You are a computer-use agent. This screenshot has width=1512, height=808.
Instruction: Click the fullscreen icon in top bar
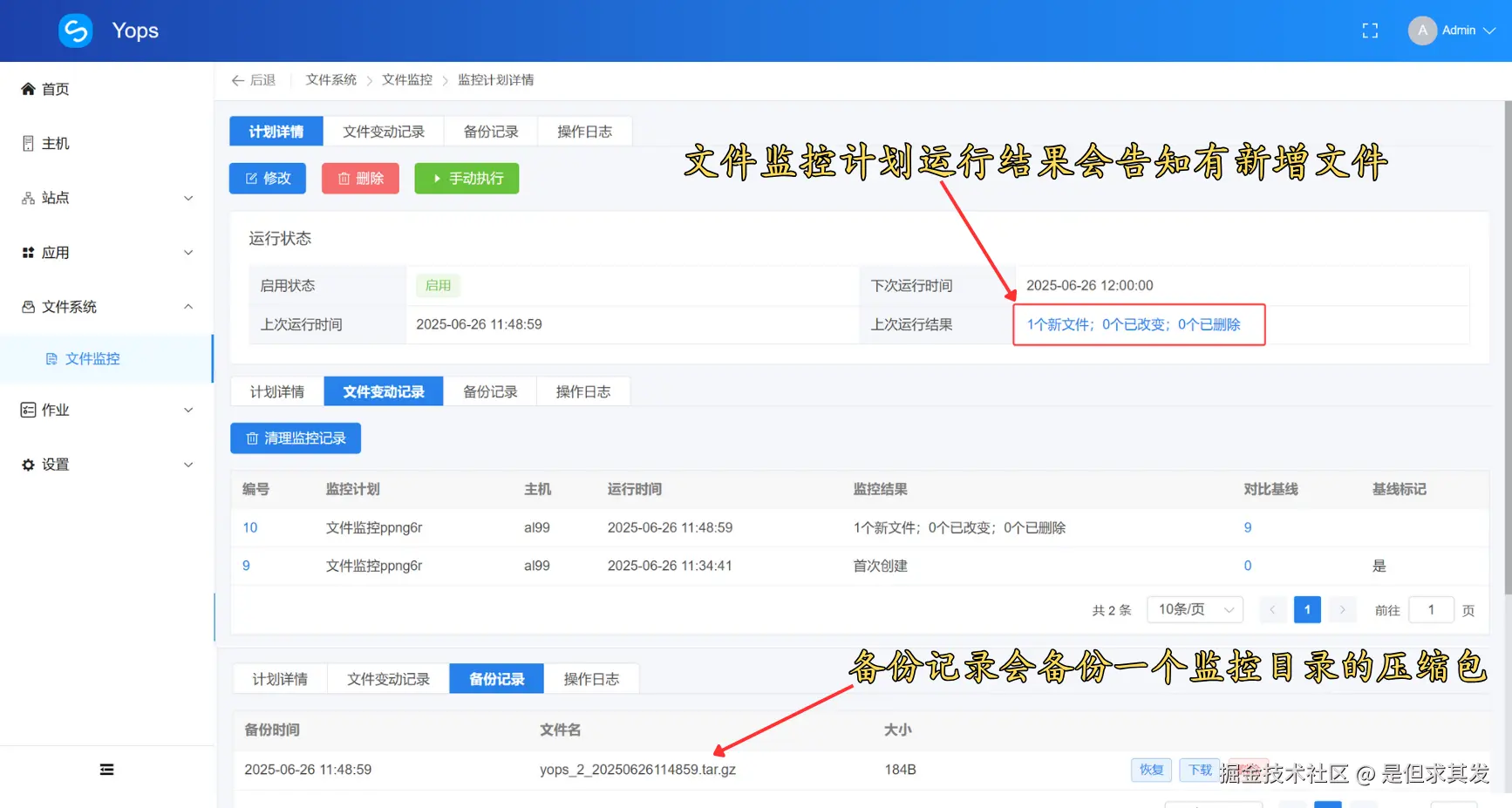click(1370, 31)
